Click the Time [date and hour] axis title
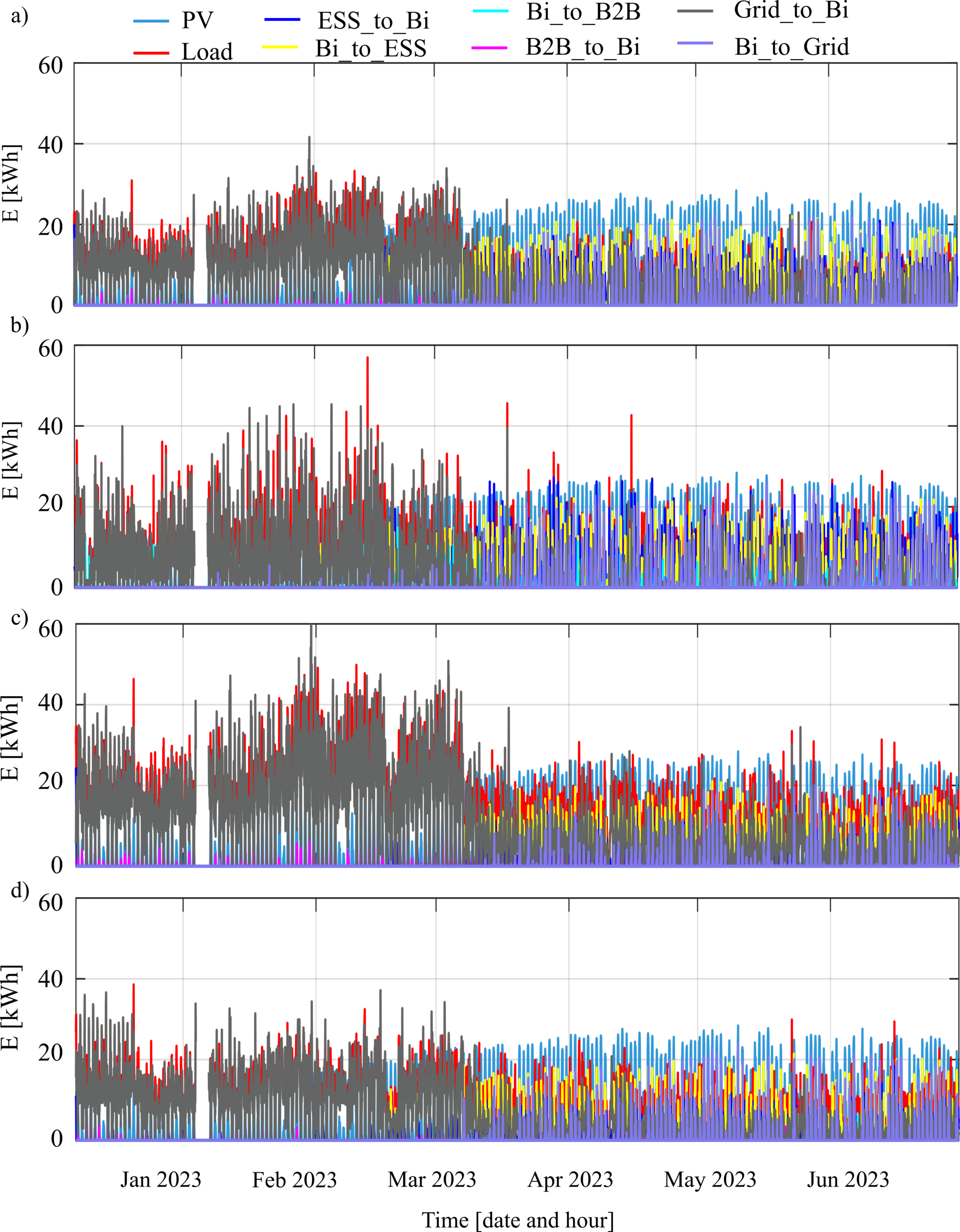Image resolution: width=960 pixels, height=1232 pixels. pos(517,1220)
